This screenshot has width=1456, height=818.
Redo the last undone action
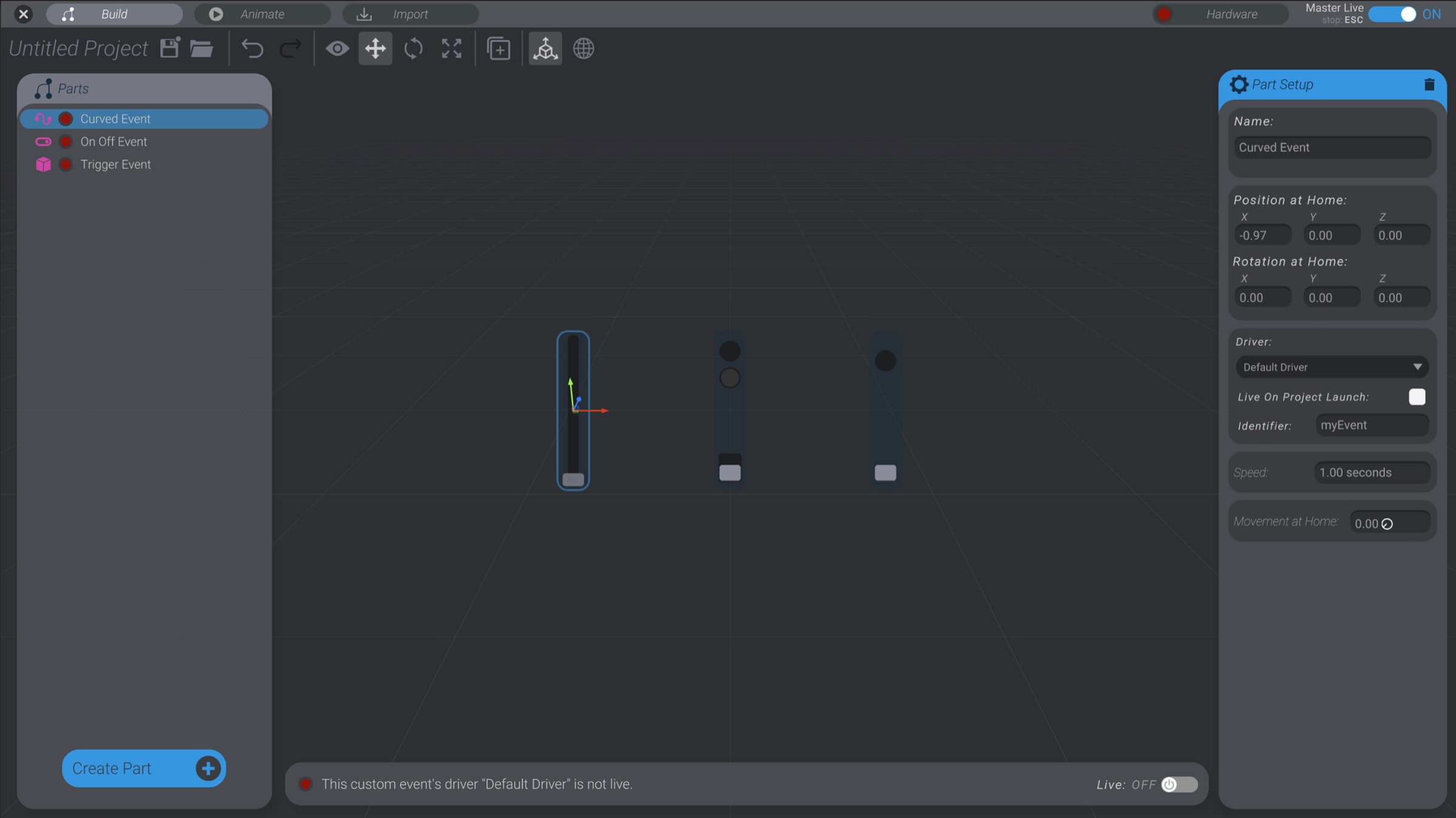[x=291, y=49]
